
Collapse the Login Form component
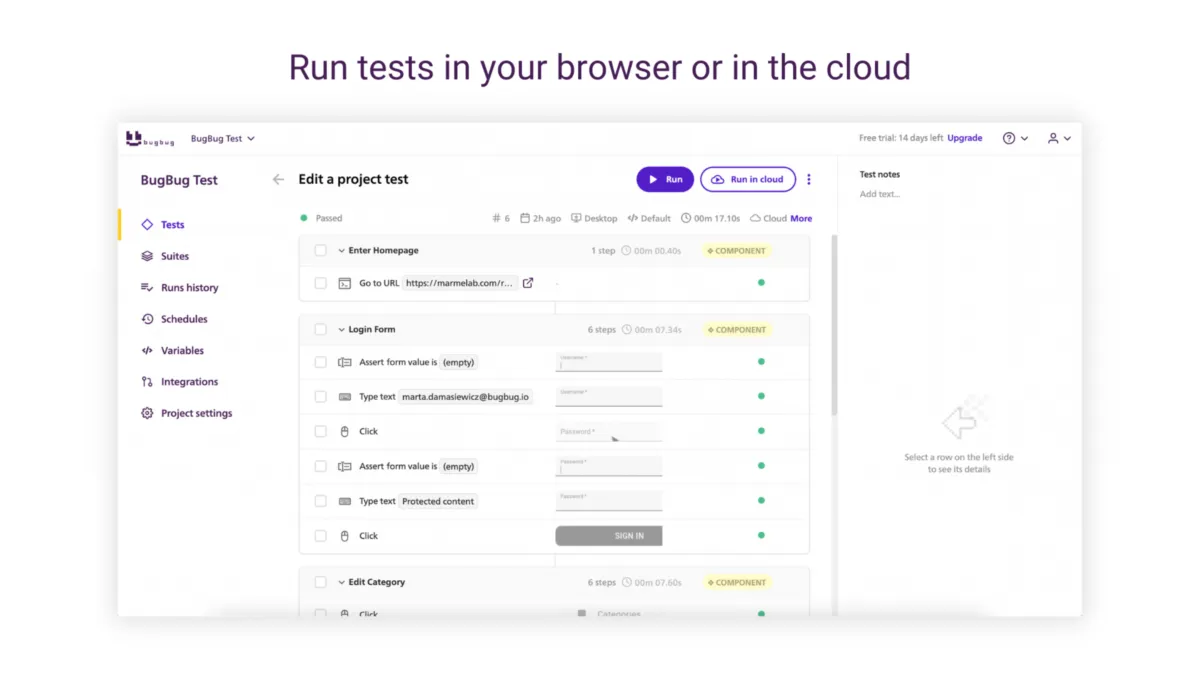[x=341, y=329]
